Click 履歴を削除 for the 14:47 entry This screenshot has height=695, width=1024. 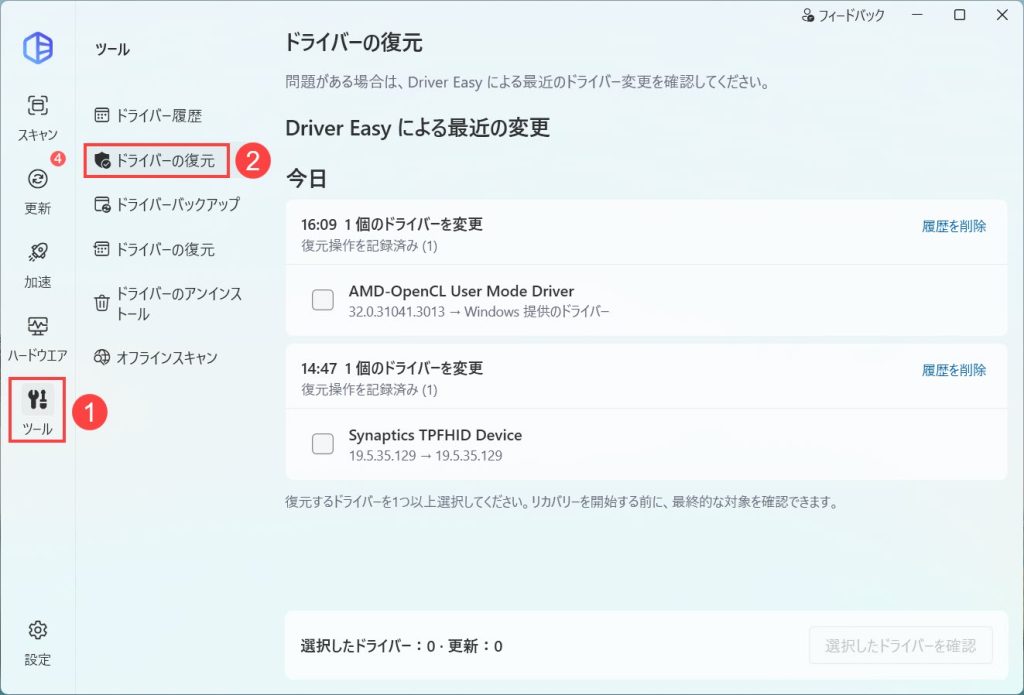tap(953, 370)
